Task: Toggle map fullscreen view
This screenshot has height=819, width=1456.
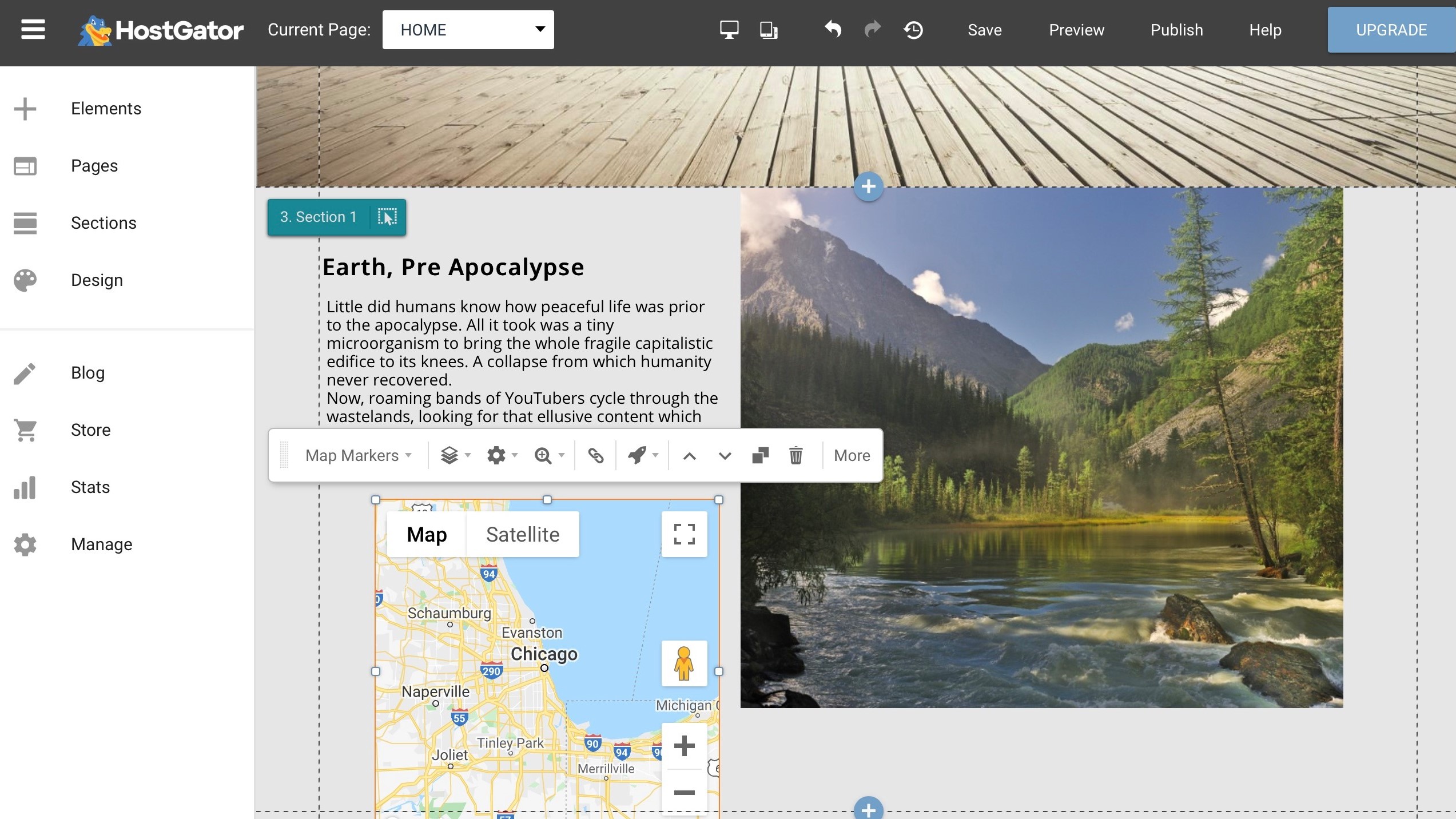Action: (x=684, y=534)
